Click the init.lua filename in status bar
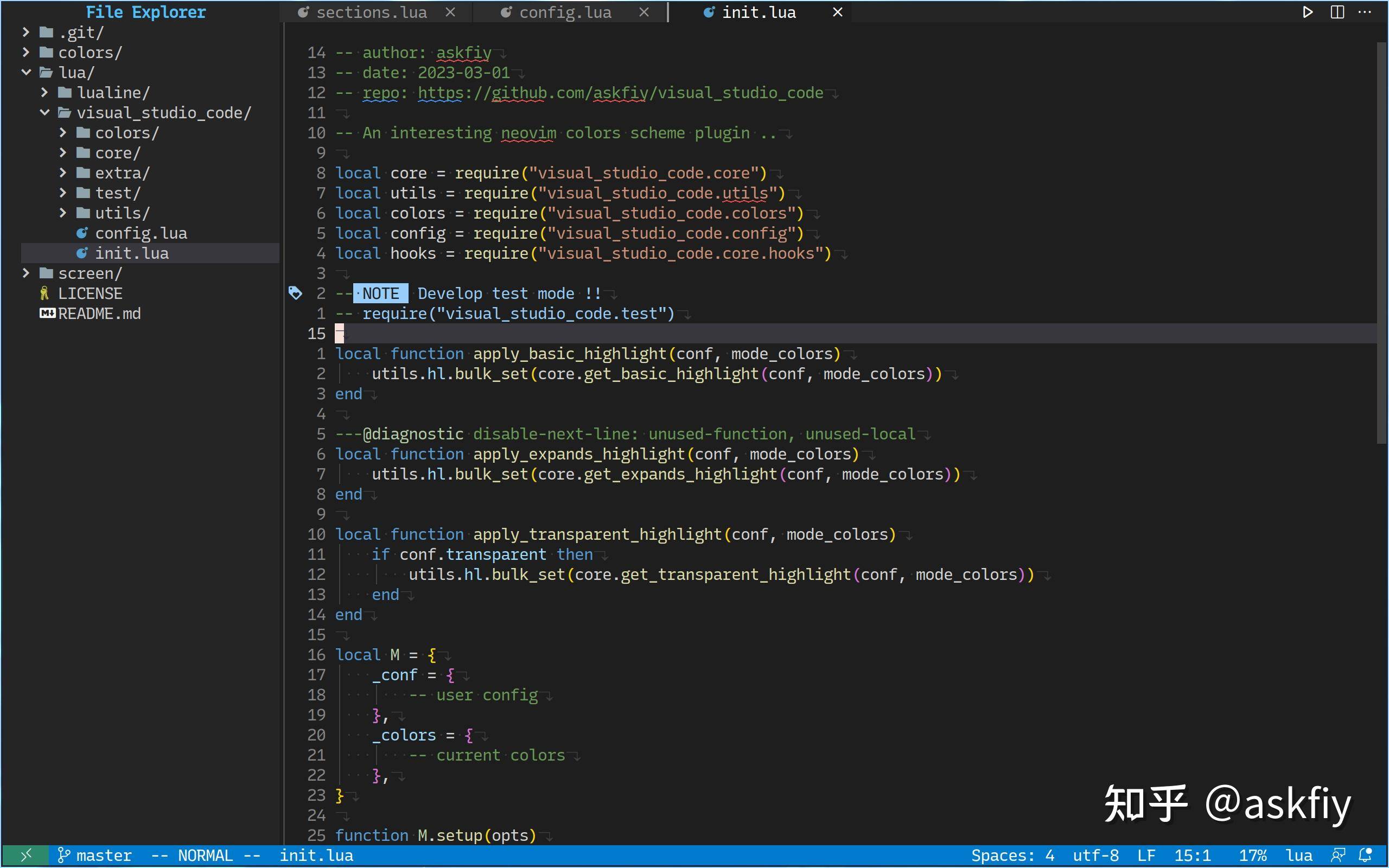Image resolution: width=1389 pixels, height=868 pixels. [316, 856]
